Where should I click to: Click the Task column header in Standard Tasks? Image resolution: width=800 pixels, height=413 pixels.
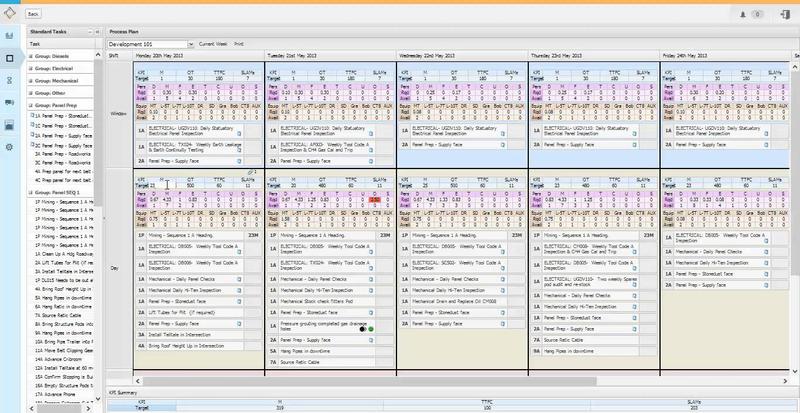[61, 44]
